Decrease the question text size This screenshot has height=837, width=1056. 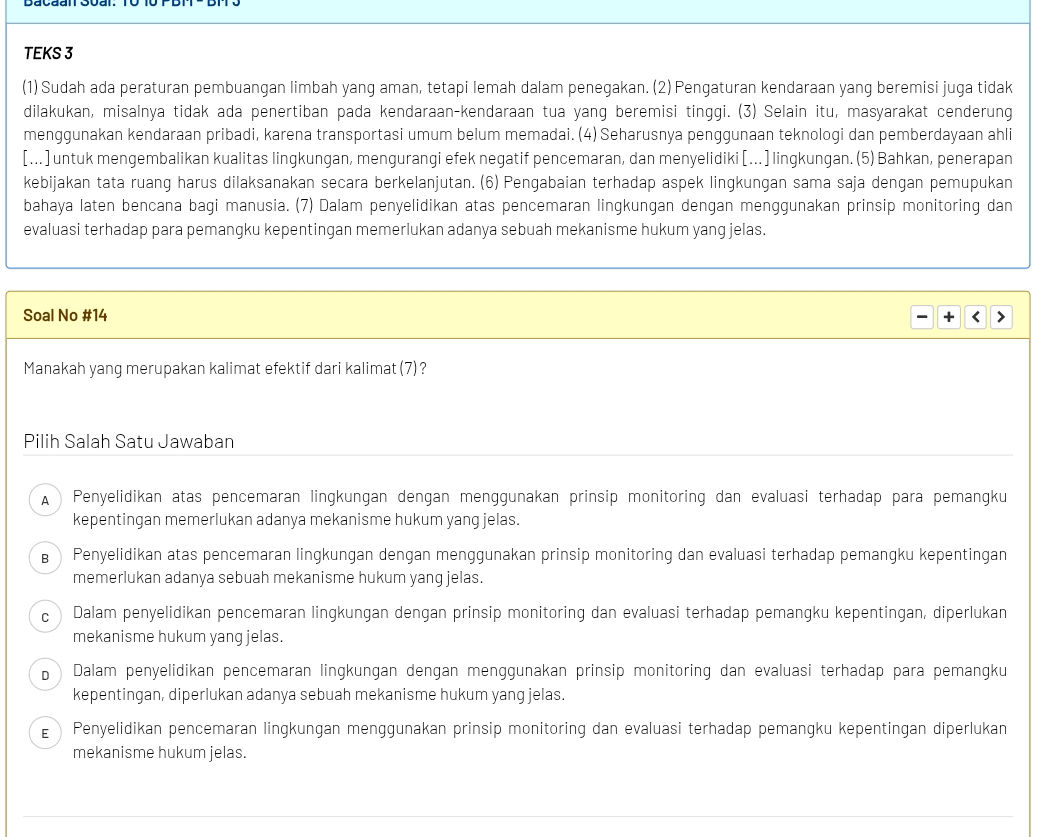(x=921, y=316)
